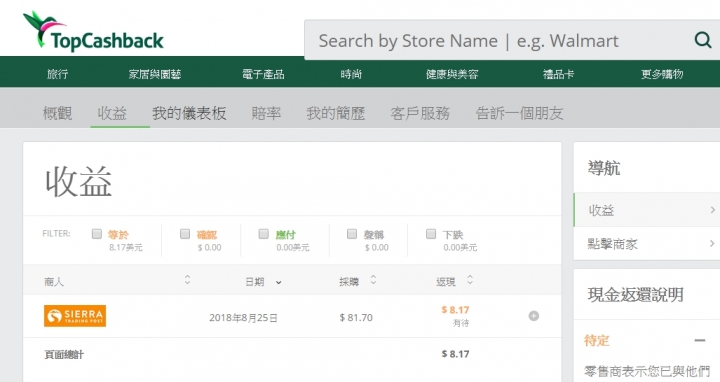Click the Sierra Trading Post logo
This screenshot has height=382, width=720.
(75, 316)
